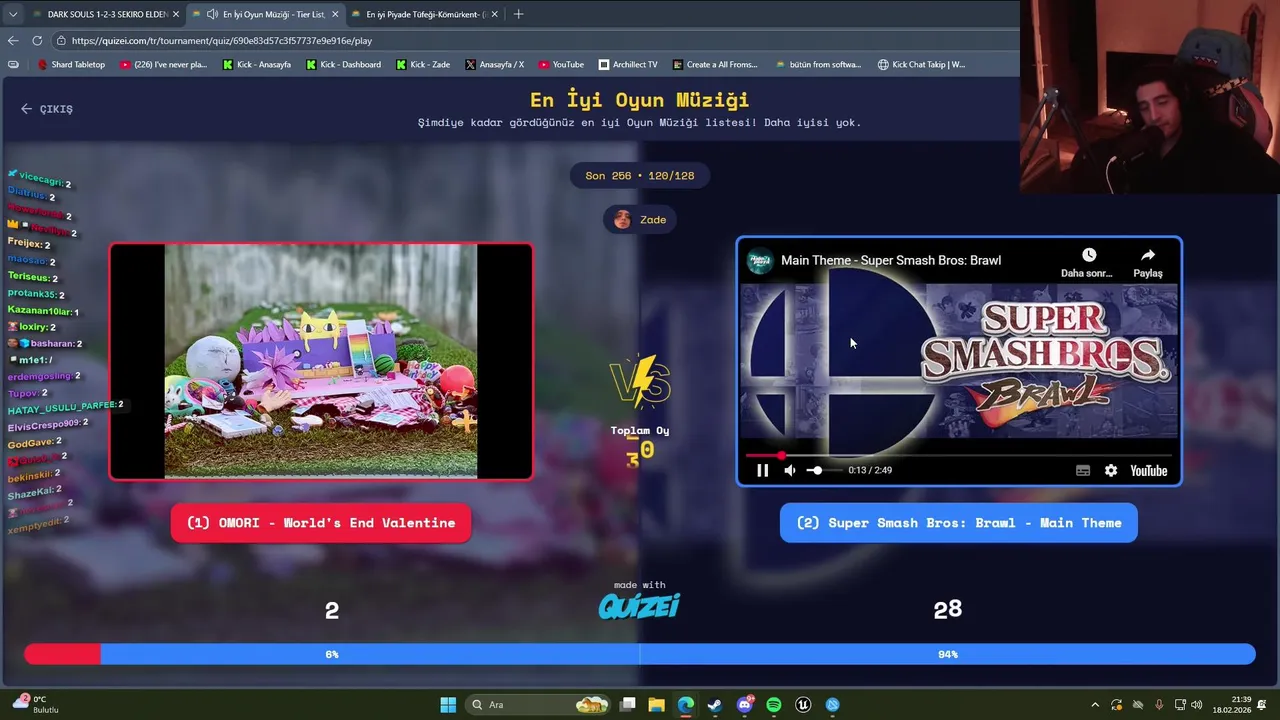Switch to En iyi Piyade Tüfeği tab

pos(424,14)
